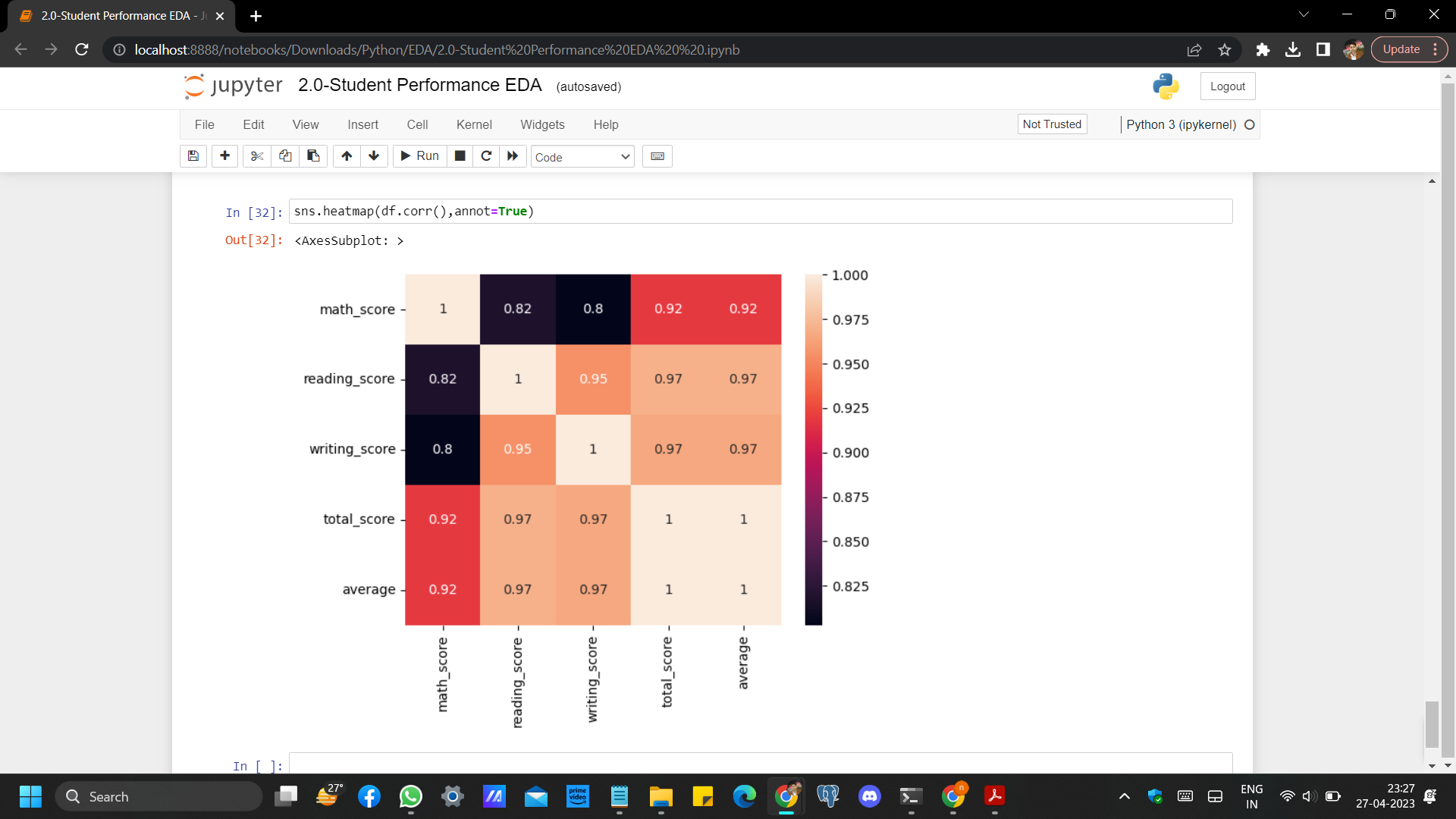This screenshot has height=819, width=1456.
Task: Open the Kernel menu
Action: (x=474, y=124)
